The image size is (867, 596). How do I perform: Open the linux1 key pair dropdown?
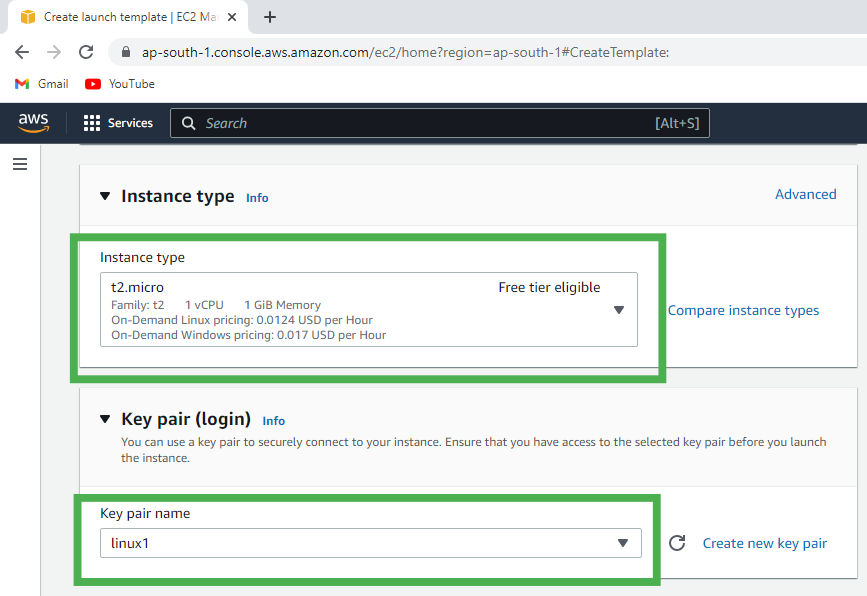[370, 543]
